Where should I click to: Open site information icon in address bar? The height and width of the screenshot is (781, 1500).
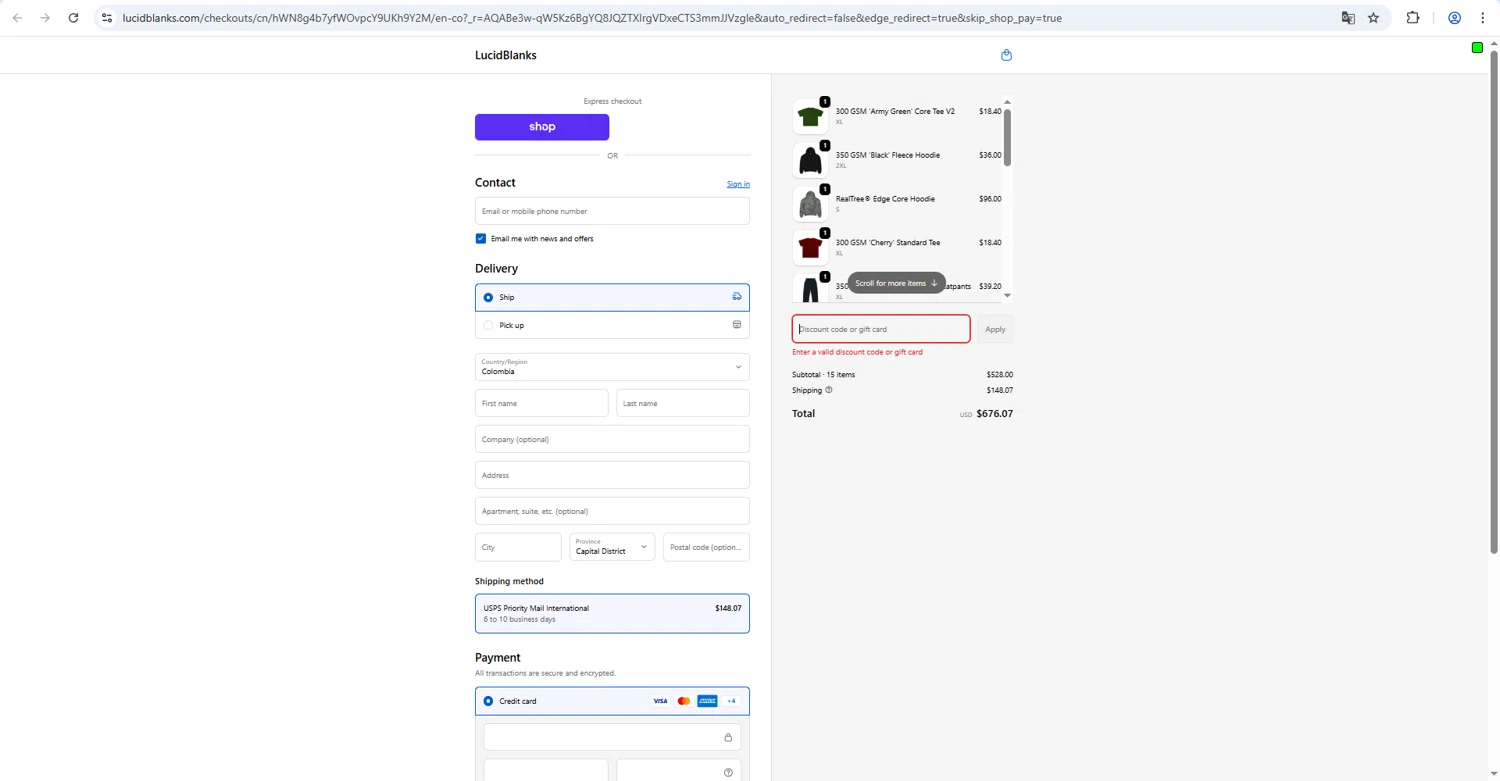(107, 18)
